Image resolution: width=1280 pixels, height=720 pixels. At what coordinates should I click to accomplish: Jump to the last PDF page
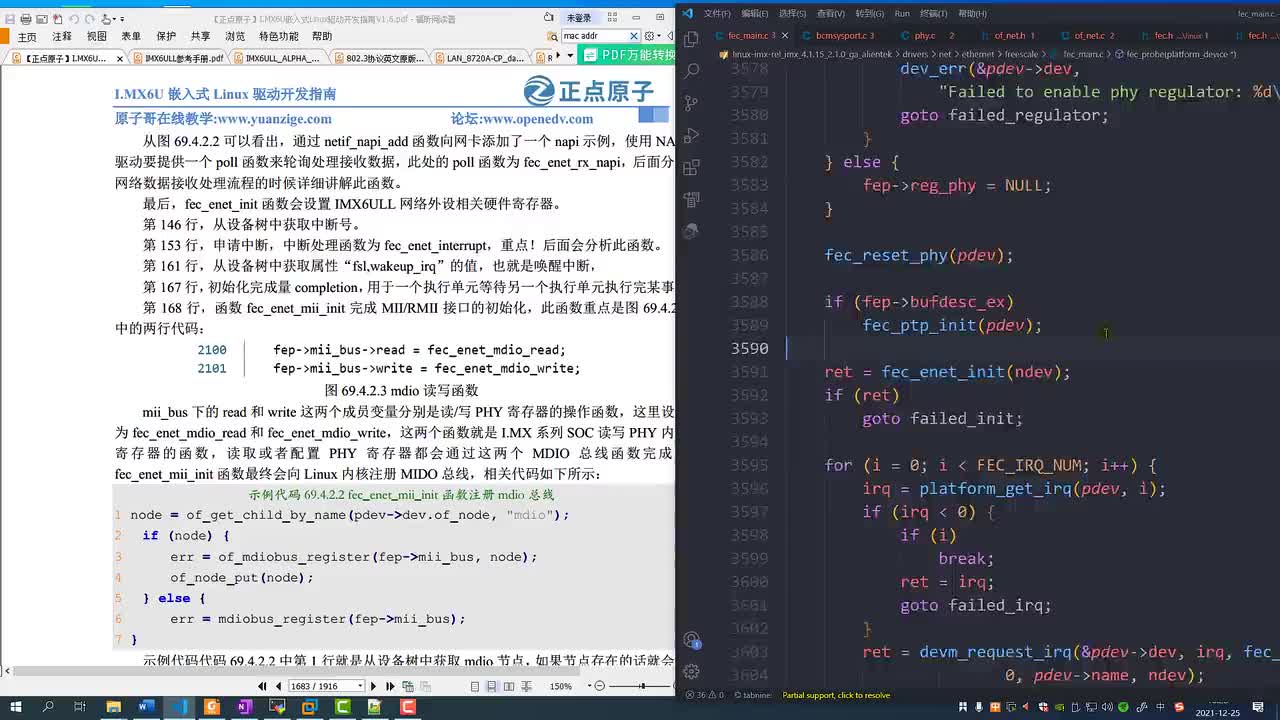click(x=390, y=686)
